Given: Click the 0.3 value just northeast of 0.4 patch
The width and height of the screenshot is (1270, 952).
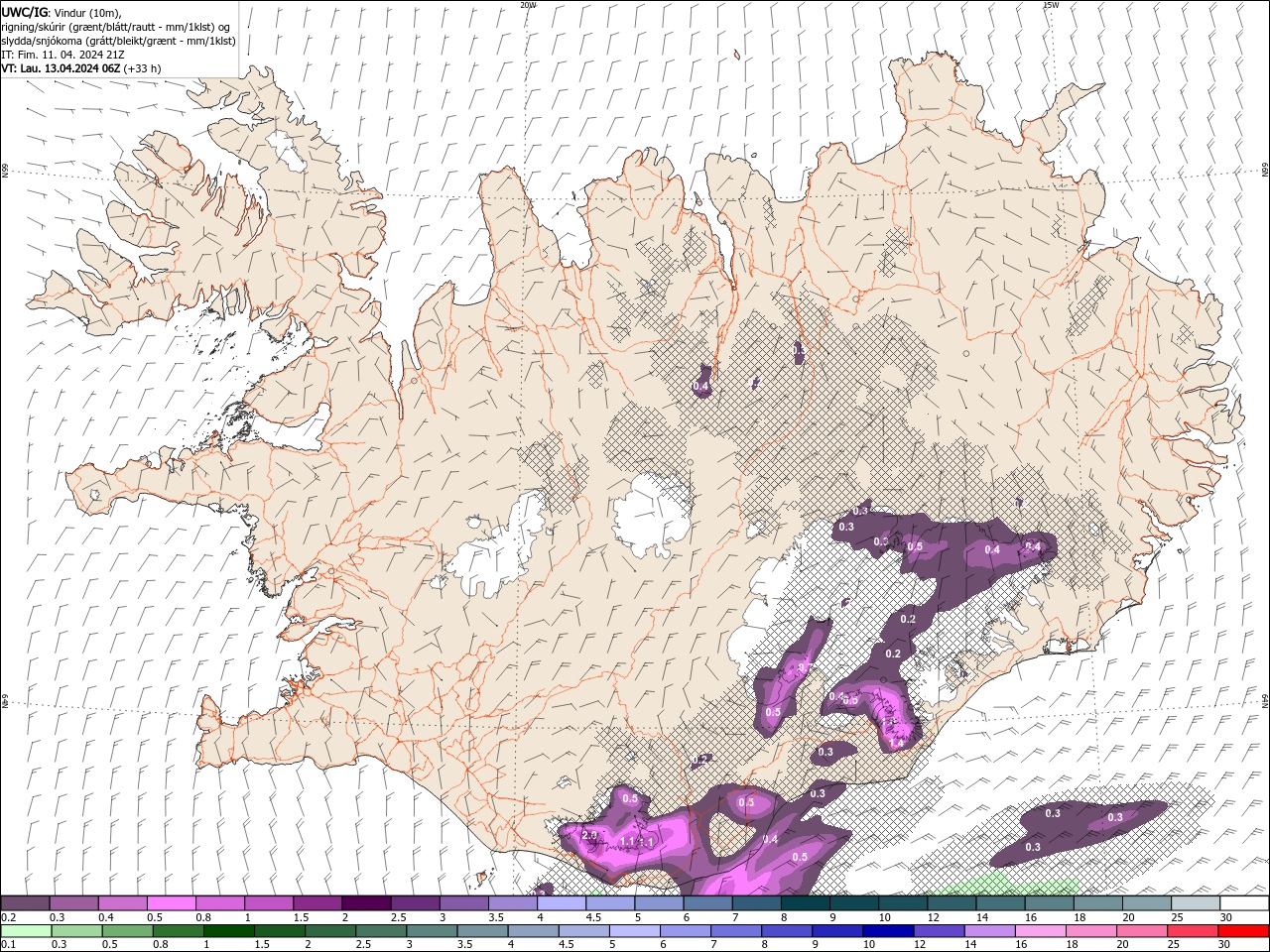Looking at the screenshot, I should click(x=800, y=349).
